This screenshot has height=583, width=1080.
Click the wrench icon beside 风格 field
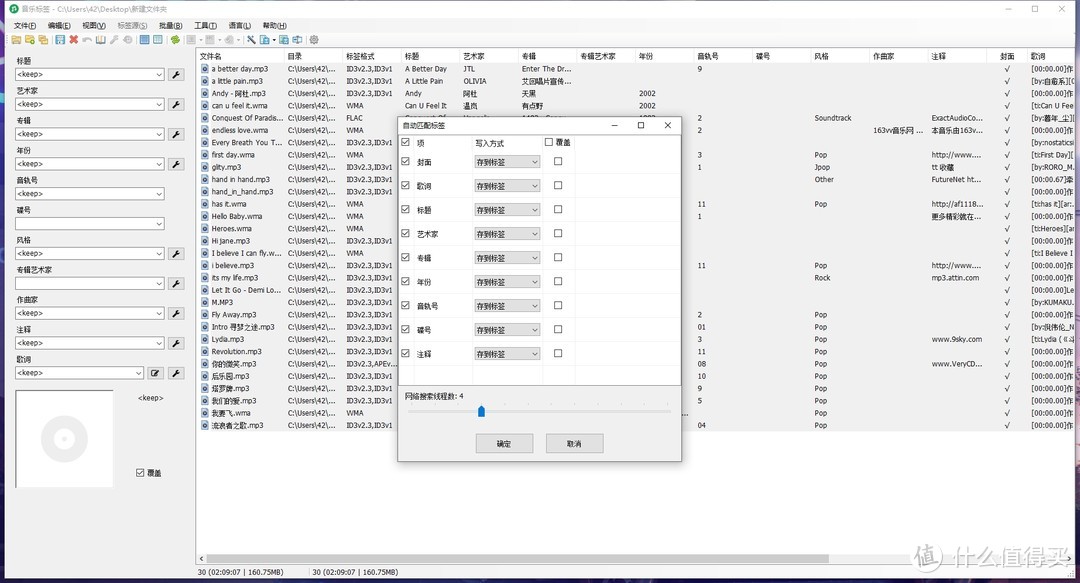tap(176, 254)
